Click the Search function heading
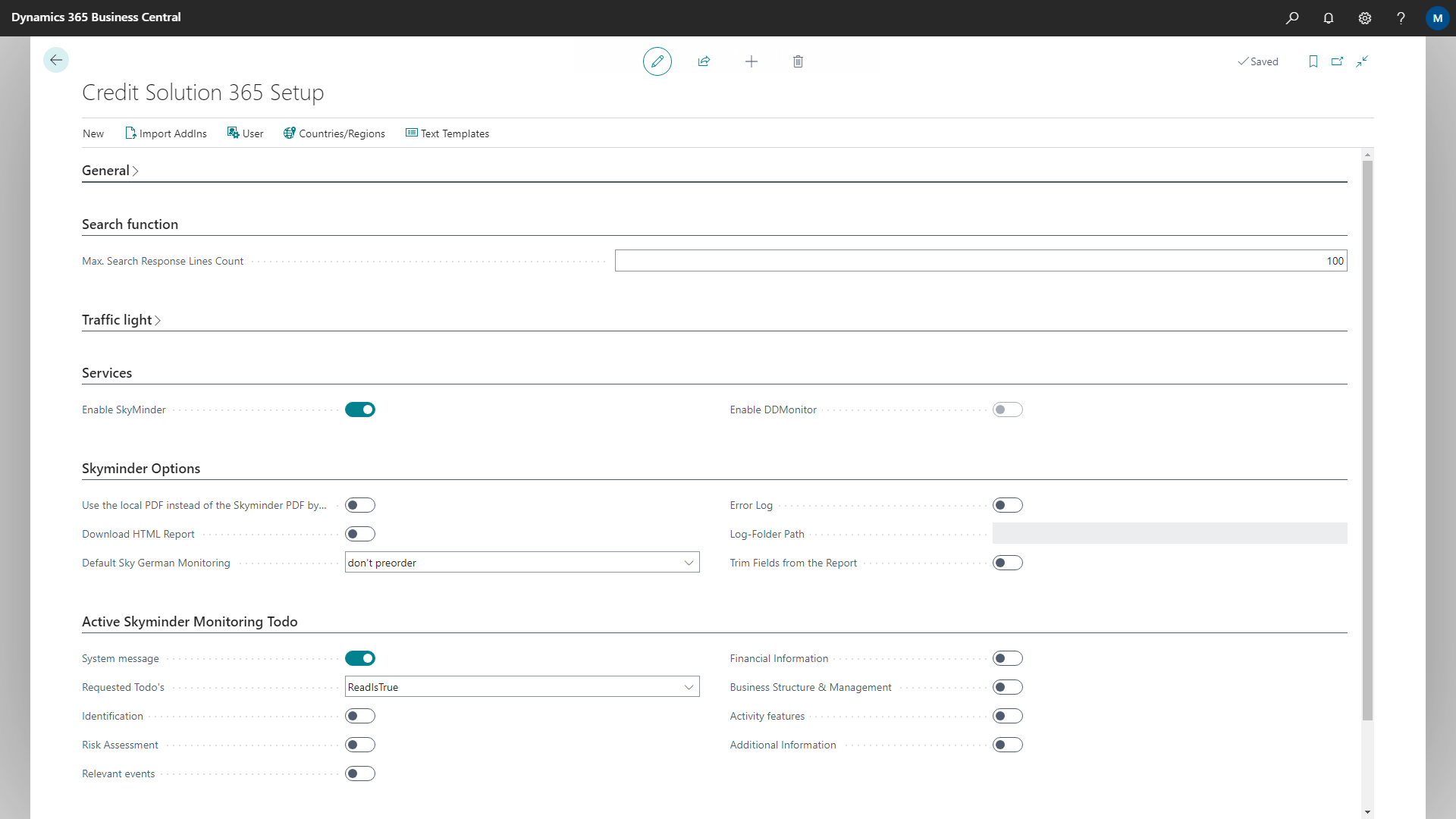1456x819 pixels. click(130, 224)
